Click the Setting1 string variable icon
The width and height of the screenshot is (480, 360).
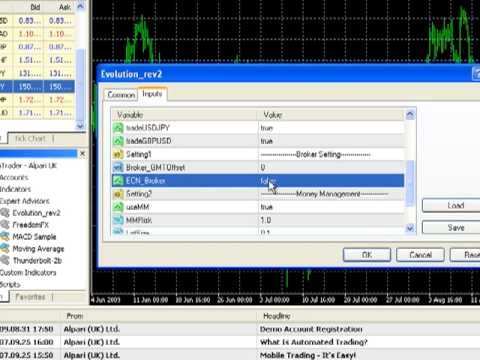(x=118, y=154)
